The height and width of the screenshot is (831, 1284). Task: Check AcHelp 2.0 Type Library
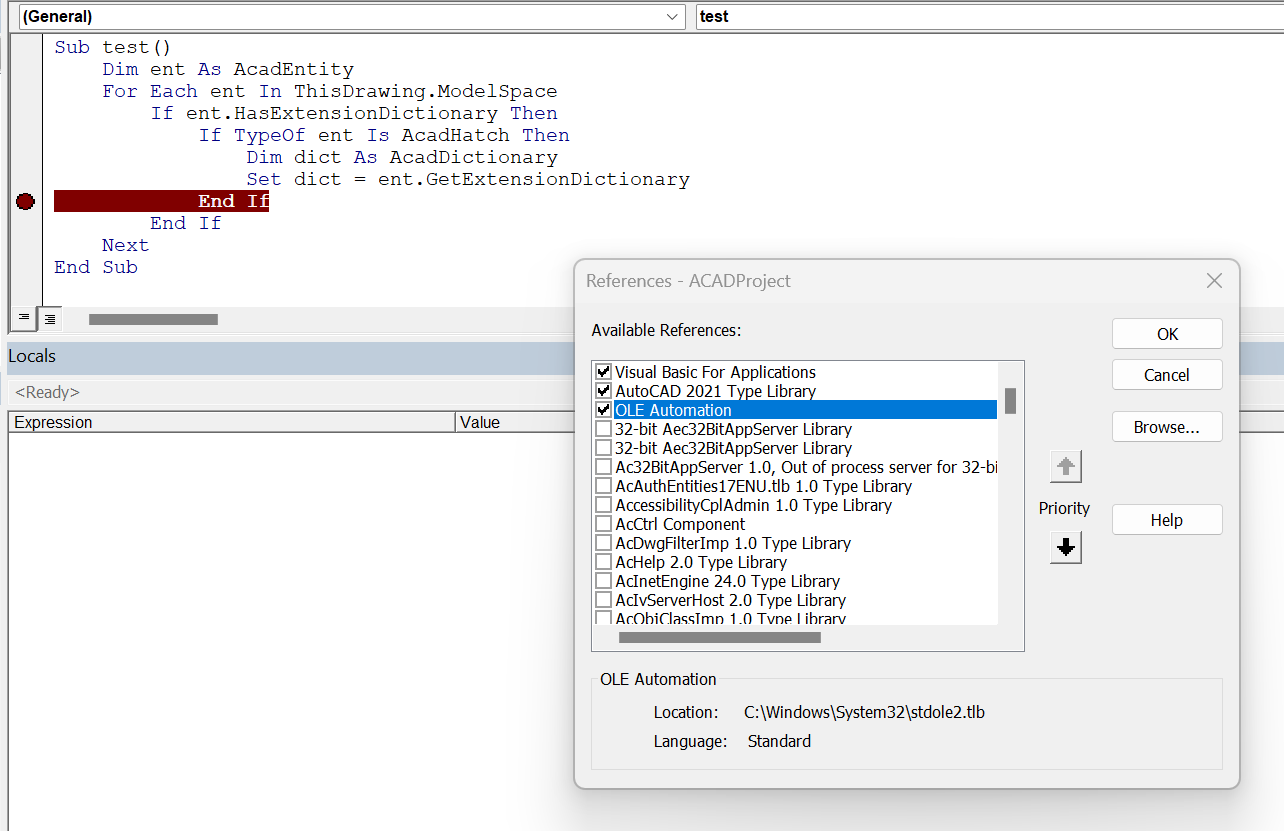click(603, 562)
